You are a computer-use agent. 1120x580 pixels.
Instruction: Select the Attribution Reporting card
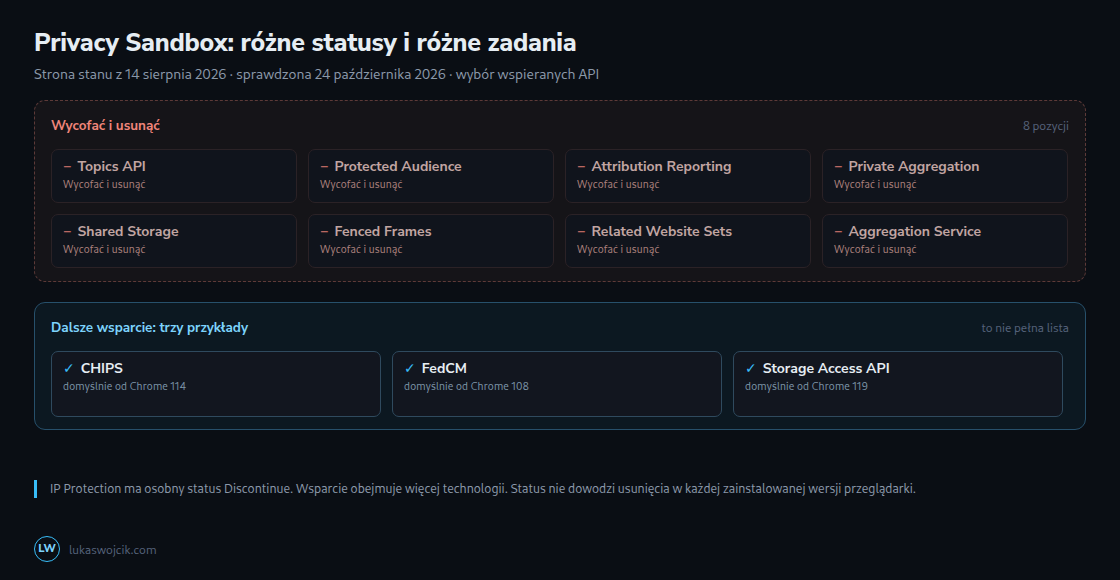(688, 176)
